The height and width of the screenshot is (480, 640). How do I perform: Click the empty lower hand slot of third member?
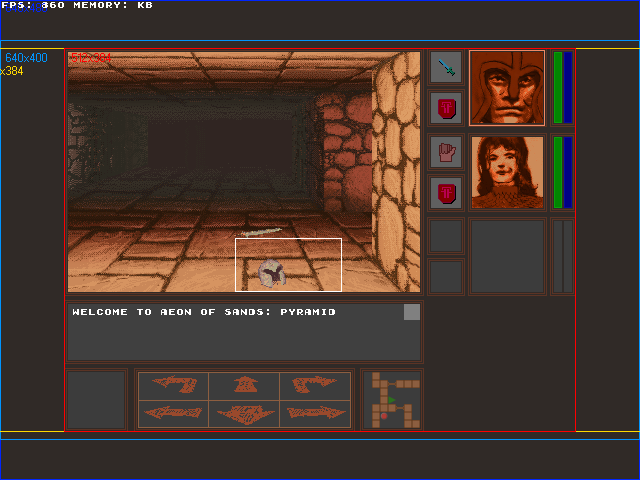click(446, 277)
